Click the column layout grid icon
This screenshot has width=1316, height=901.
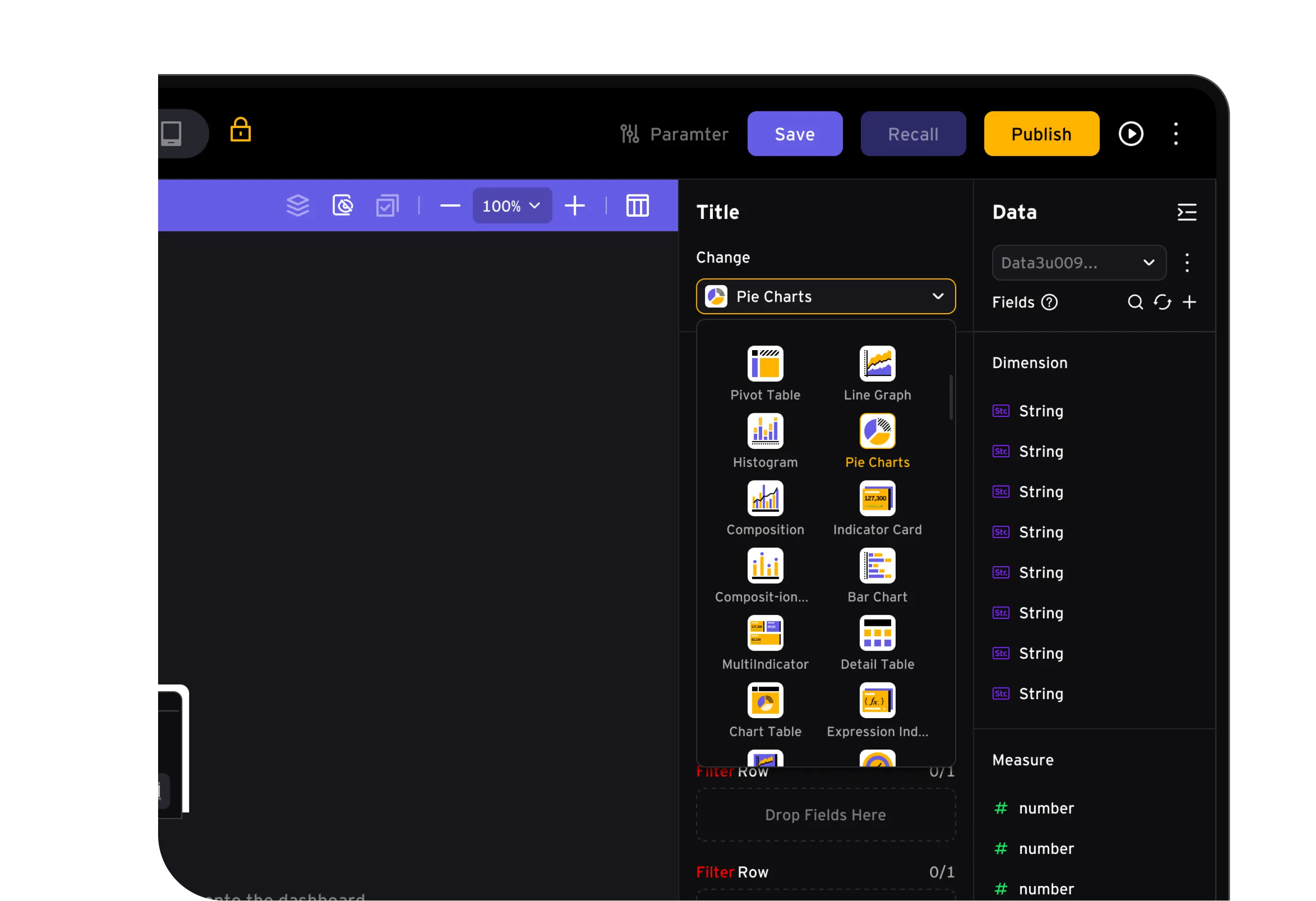[x=637, y=206]
